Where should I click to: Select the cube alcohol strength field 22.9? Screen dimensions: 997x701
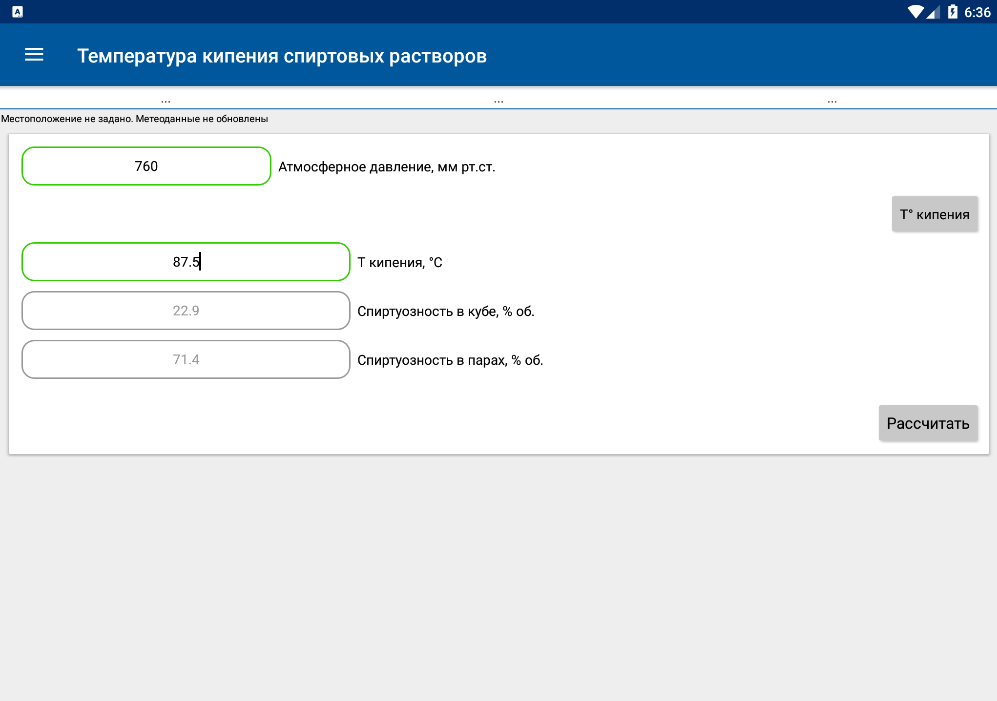tap(186, 310)
